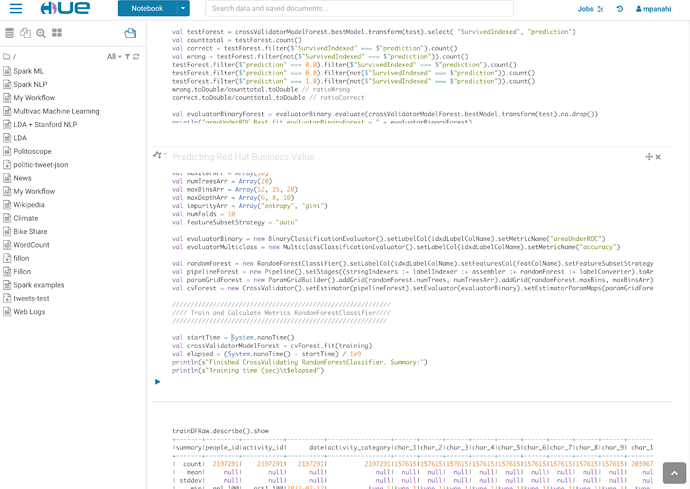Click the Web Logs file icon
690x489 pixels.
coord(7,312)
